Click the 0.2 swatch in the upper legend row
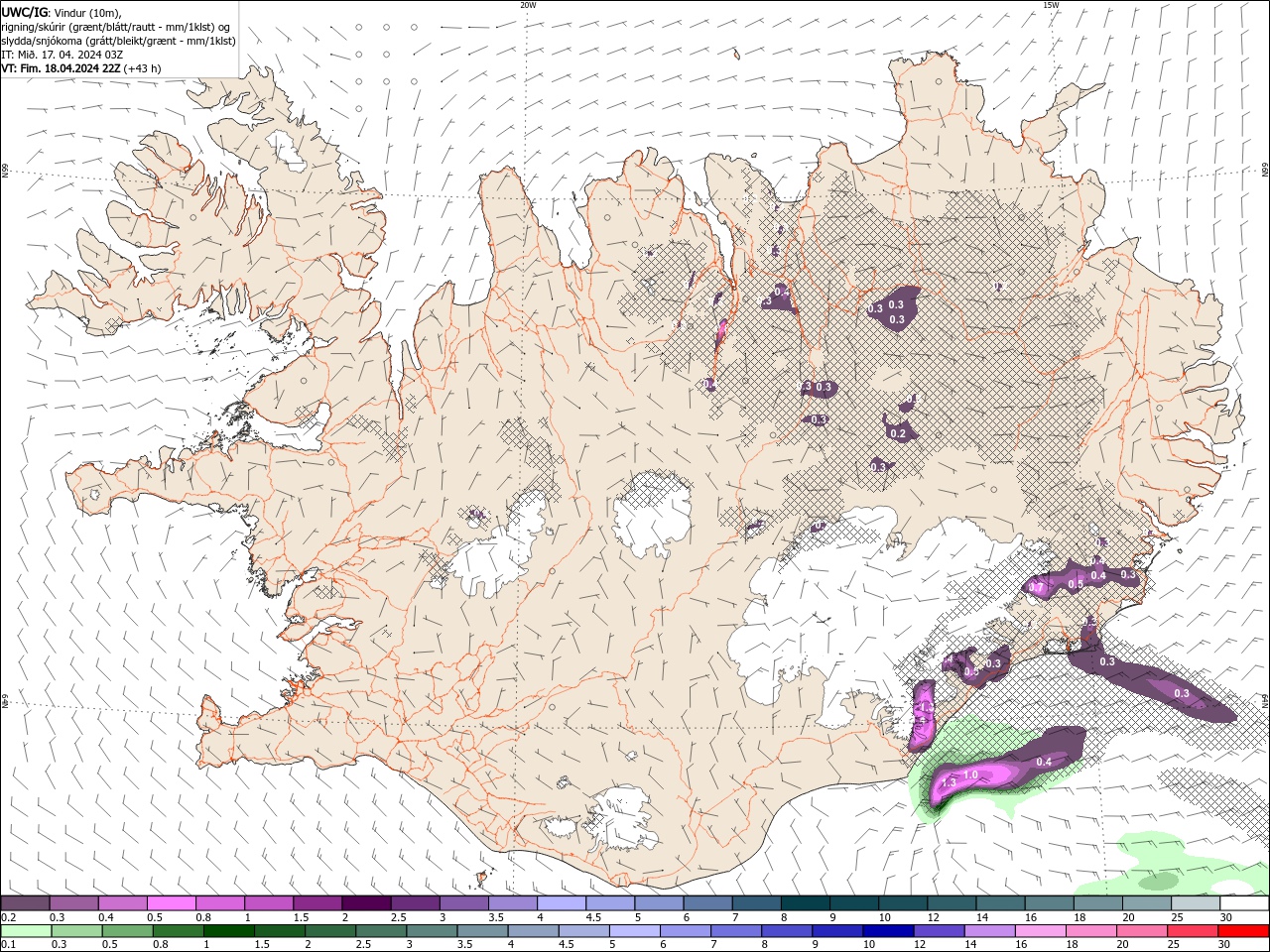This screenshot has width=1270, height=952. [x=26, y=903]
